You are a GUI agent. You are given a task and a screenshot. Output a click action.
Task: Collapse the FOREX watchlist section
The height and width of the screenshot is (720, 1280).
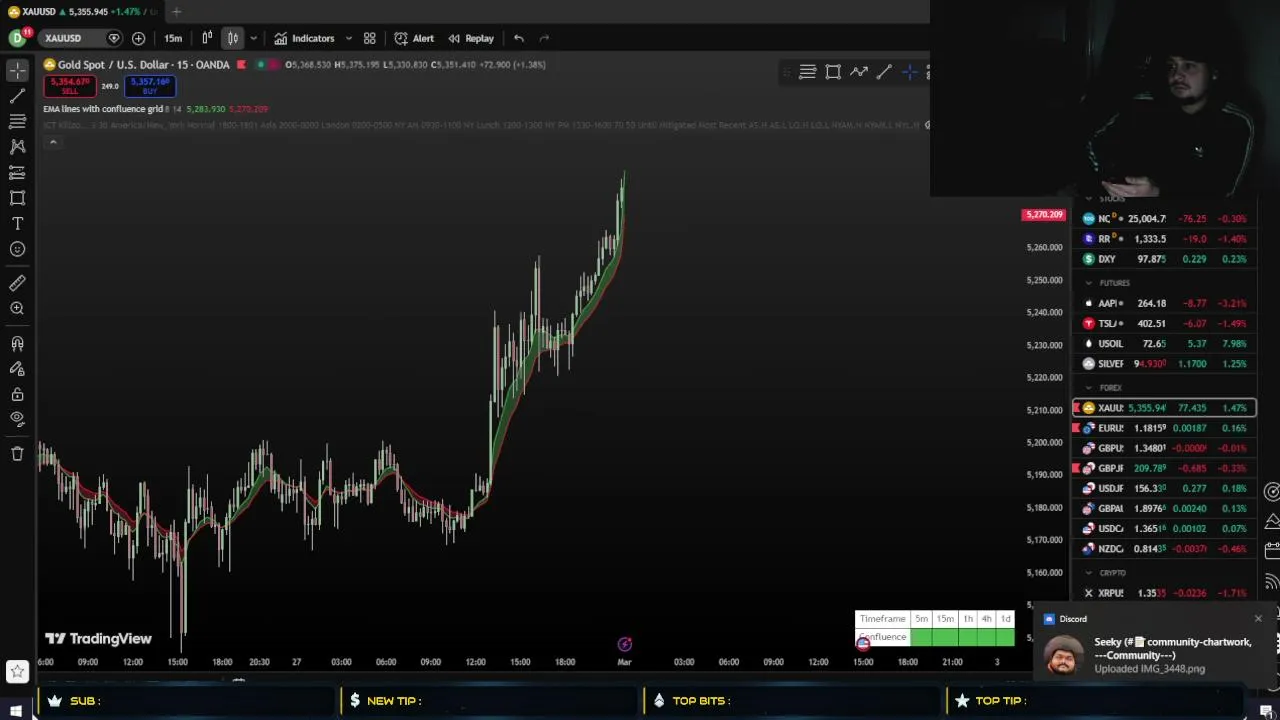1089,387
